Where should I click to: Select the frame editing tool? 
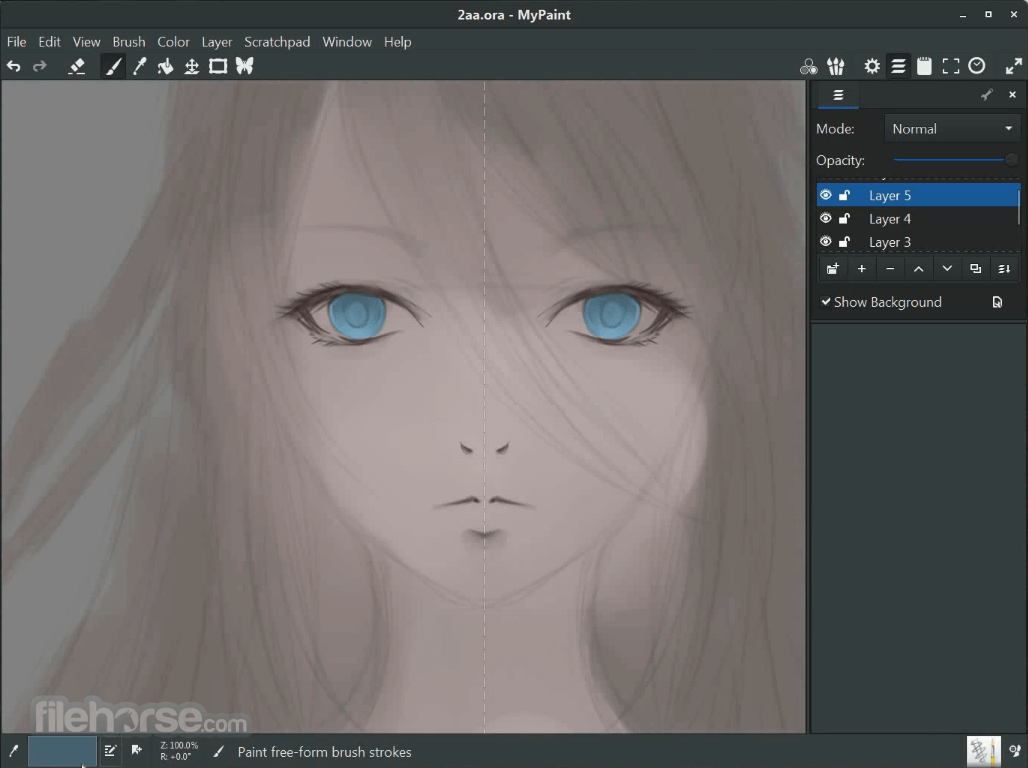click(218, 66)
